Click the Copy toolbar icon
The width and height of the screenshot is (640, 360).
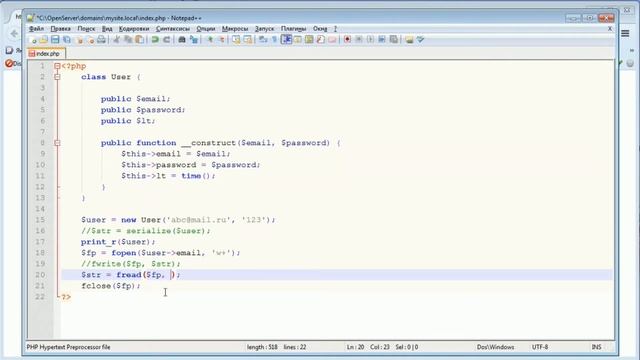tap(128, 40)
